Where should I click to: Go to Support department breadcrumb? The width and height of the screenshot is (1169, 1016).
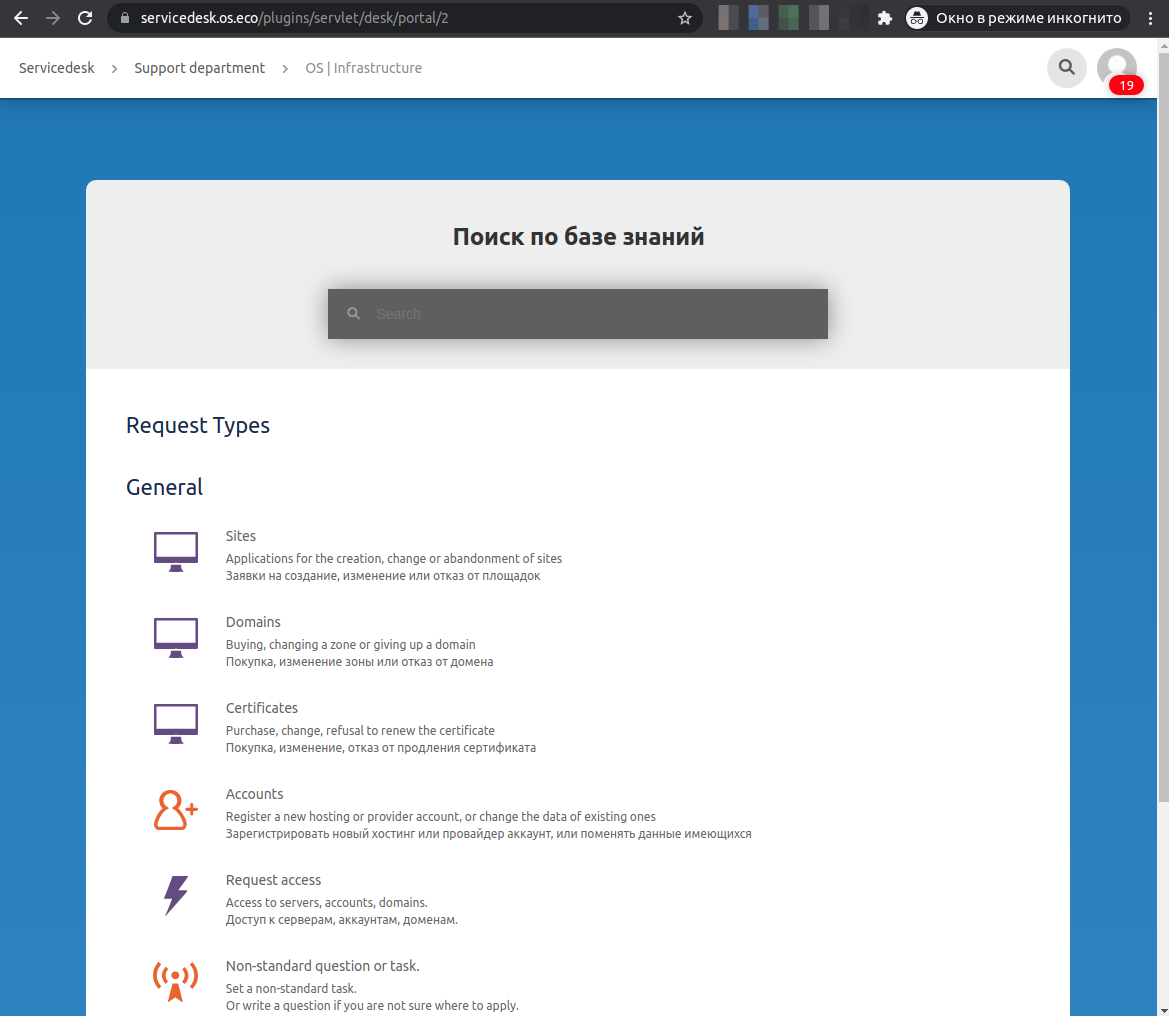(x=200, y=68)
